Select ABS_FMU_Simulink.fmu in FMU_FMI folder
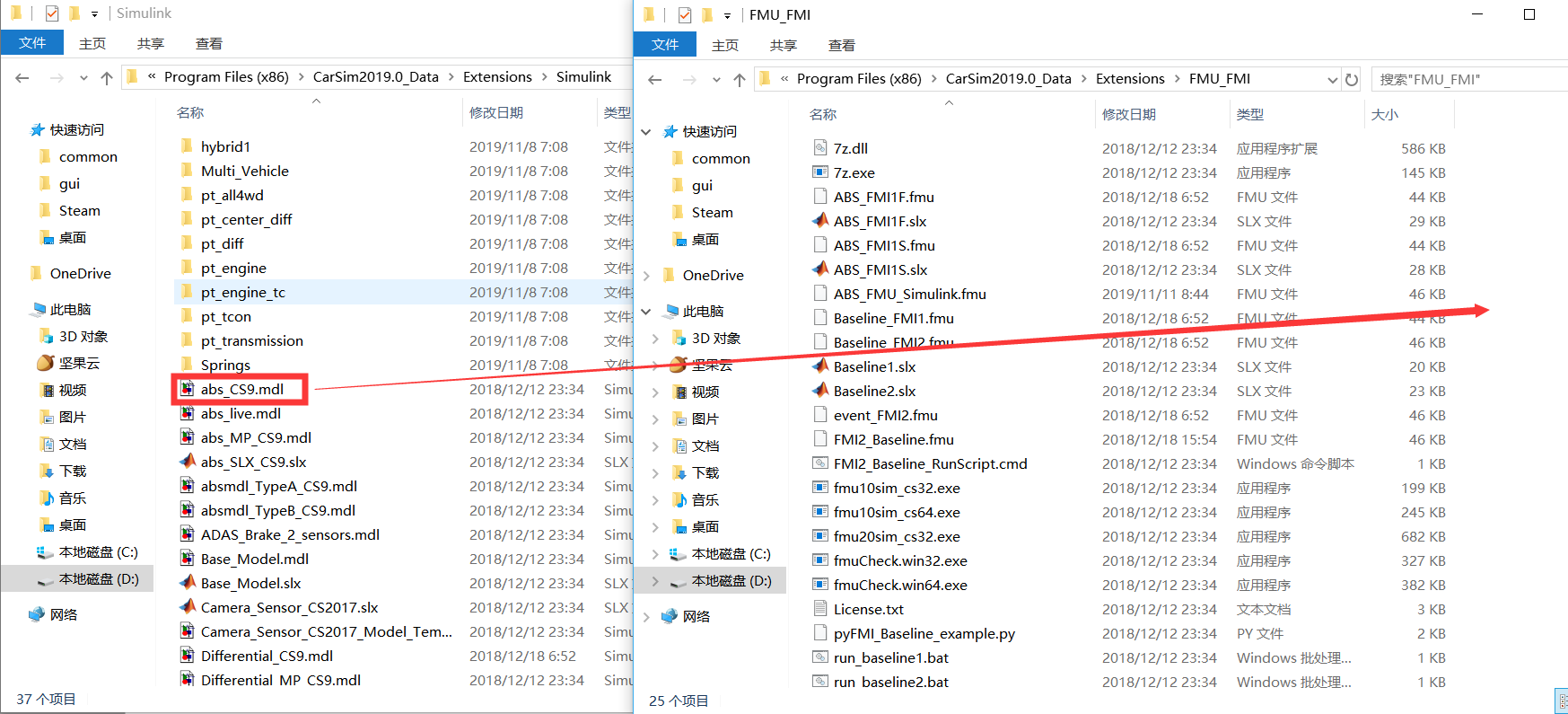Viewport: 1568px width, 714px height. click(x=909, y=294)
